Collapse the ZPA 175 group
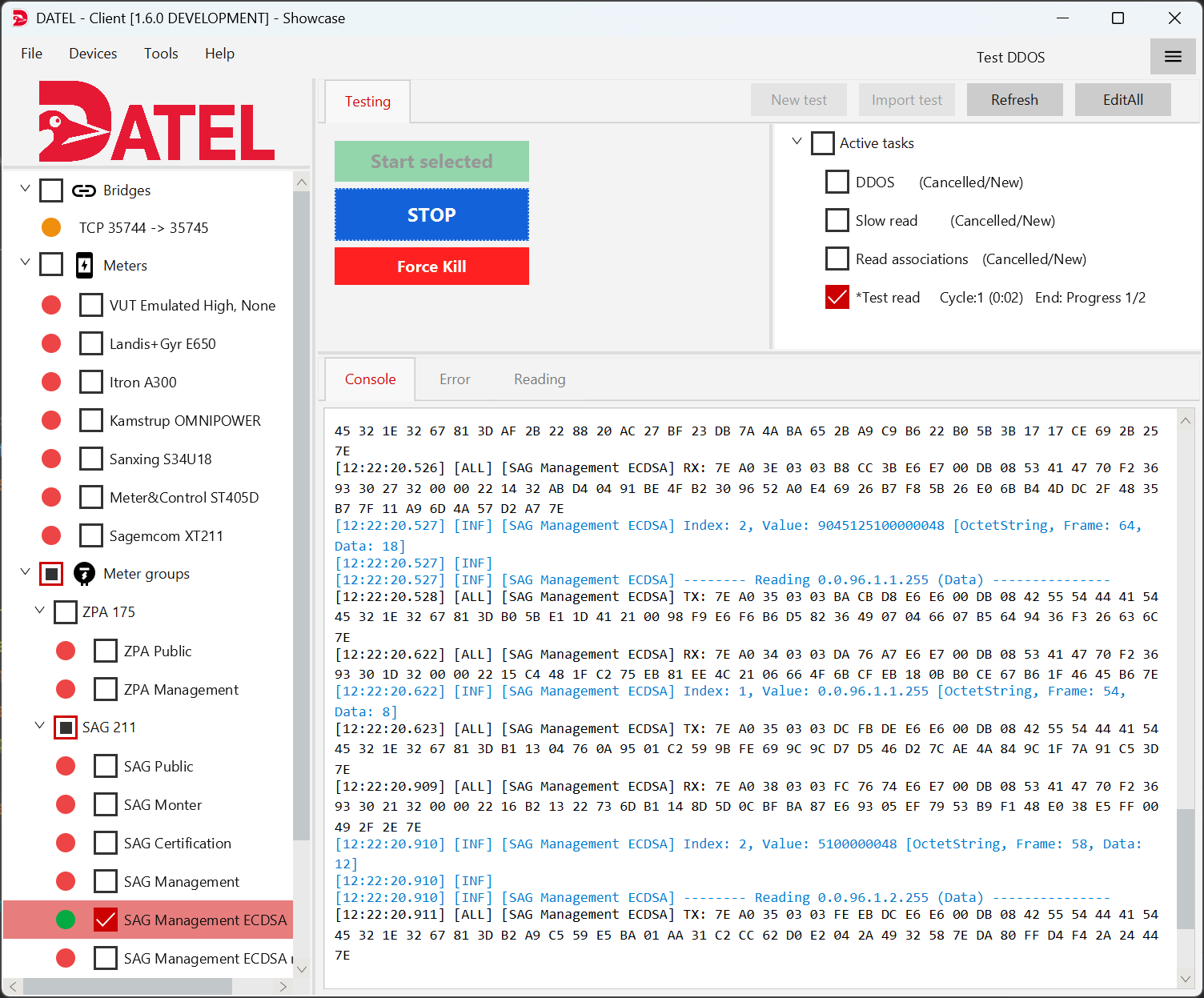Image resolution: width=1204 pixels, height=998 pixels. coord(39,611)
